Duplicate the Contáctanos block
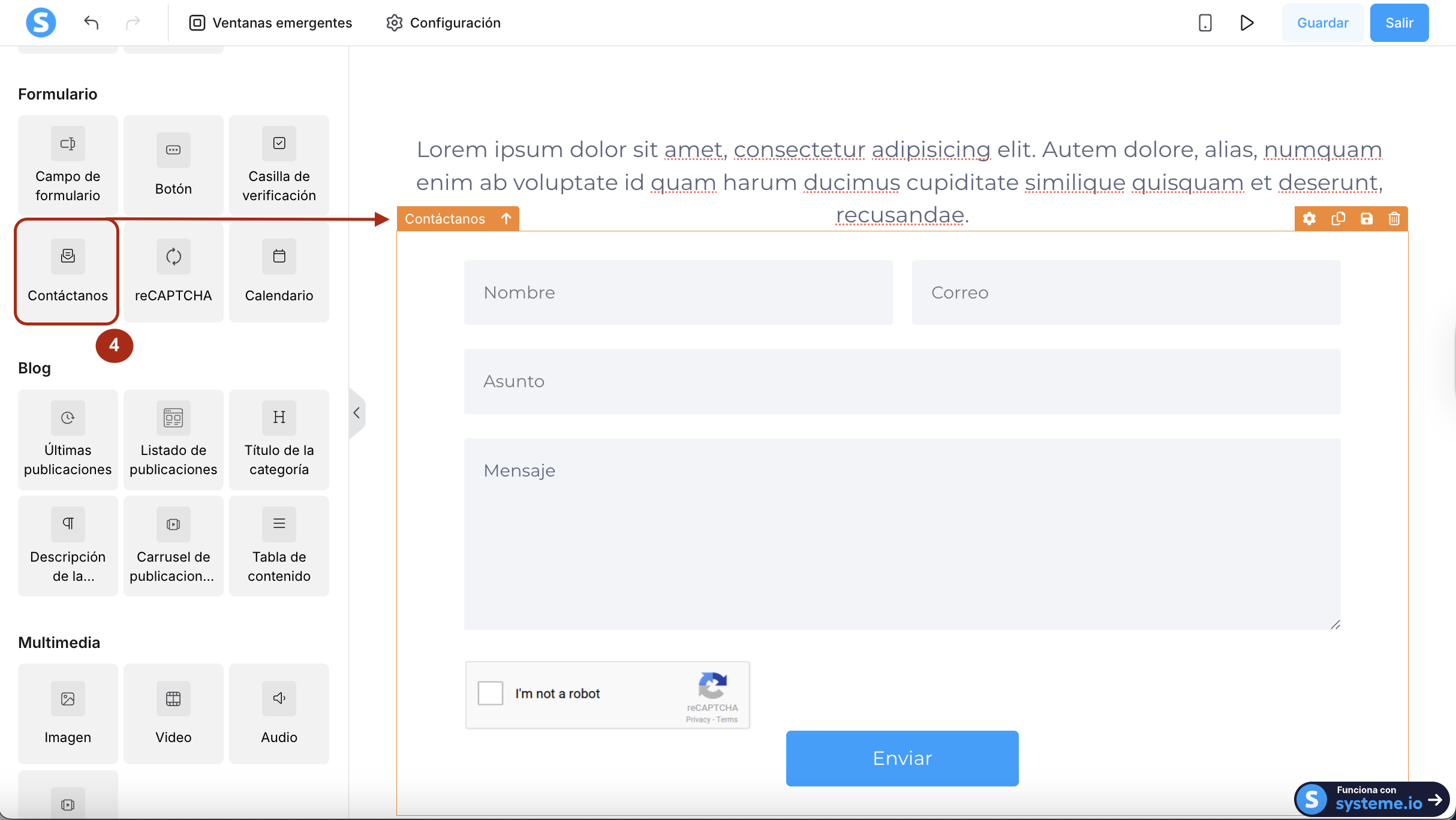 coord(1338,219)
